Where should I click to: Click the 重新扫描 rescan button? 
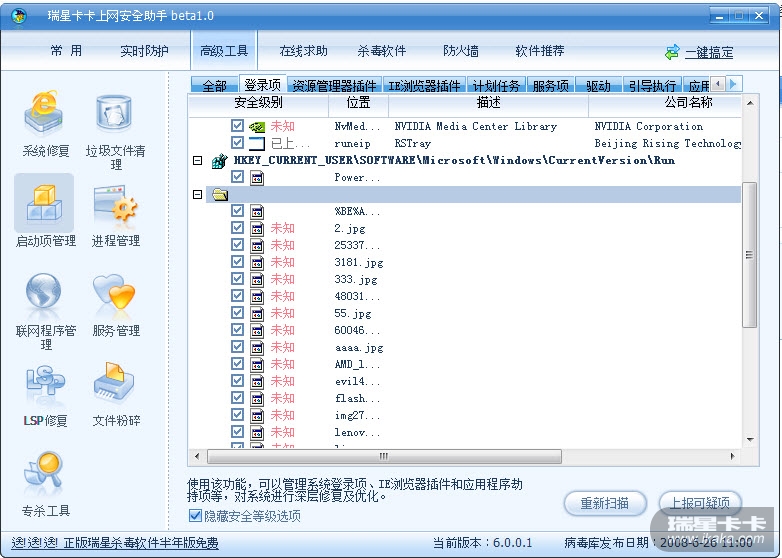(x=605, y=503)
